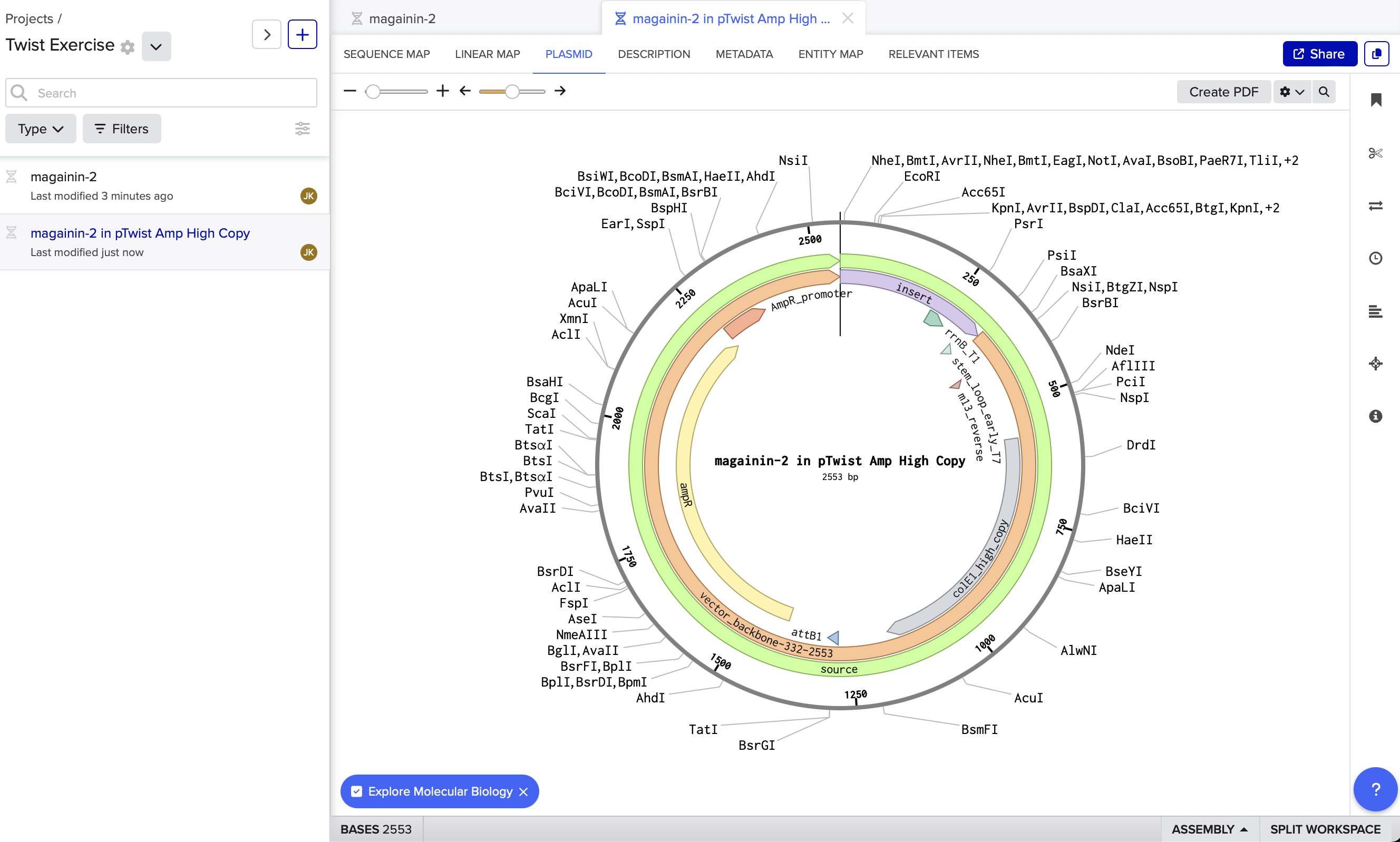Open the magainin-2 sequence file
Viewport: 1400px width, 842px height.
164,185
